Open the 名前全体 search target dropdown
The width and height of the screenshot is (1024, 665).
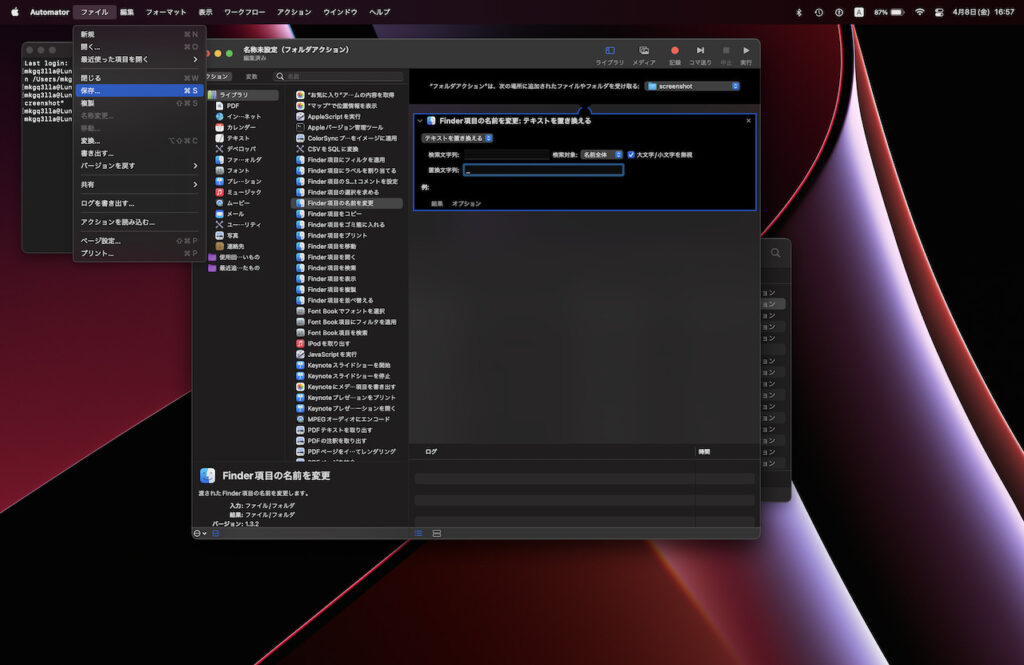click(601, 155)
